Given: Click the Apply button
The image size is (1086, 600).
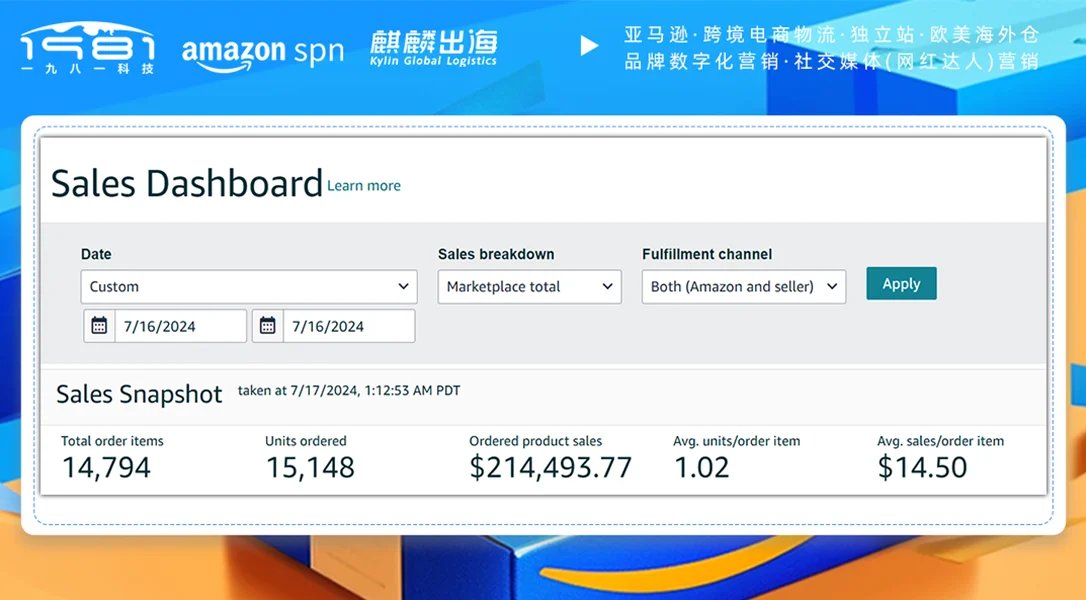Looking at the screenshot, I should (901, 283).
